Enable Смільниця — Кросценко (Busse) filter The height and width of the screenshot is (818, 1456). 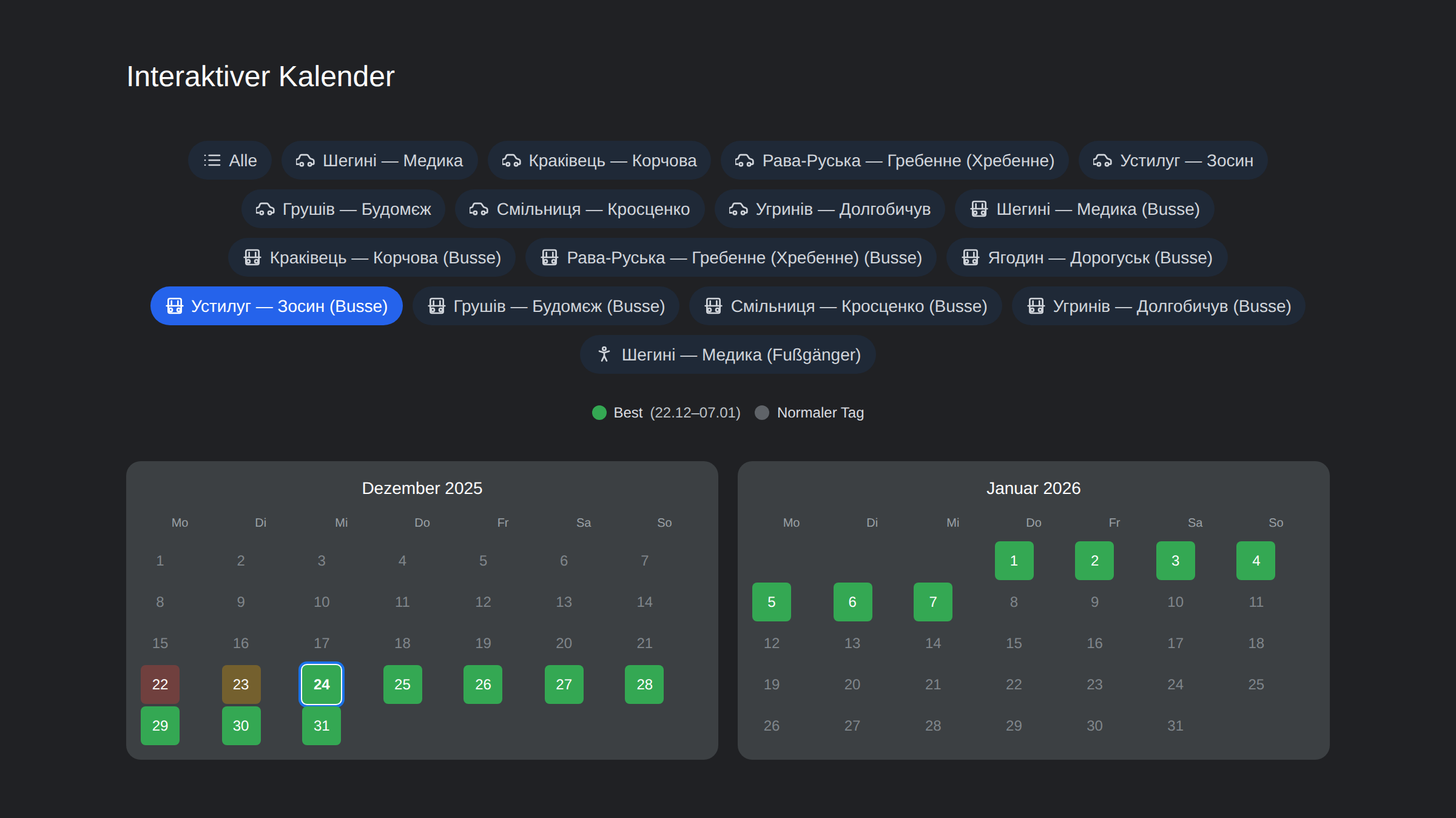click(845, 306)
